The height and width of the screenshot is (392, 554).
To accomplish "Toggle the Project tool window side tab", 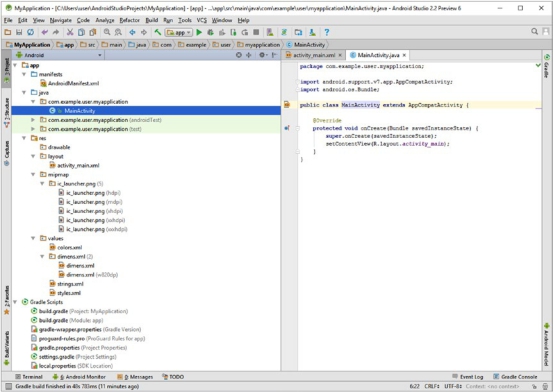I will point(7,70).
